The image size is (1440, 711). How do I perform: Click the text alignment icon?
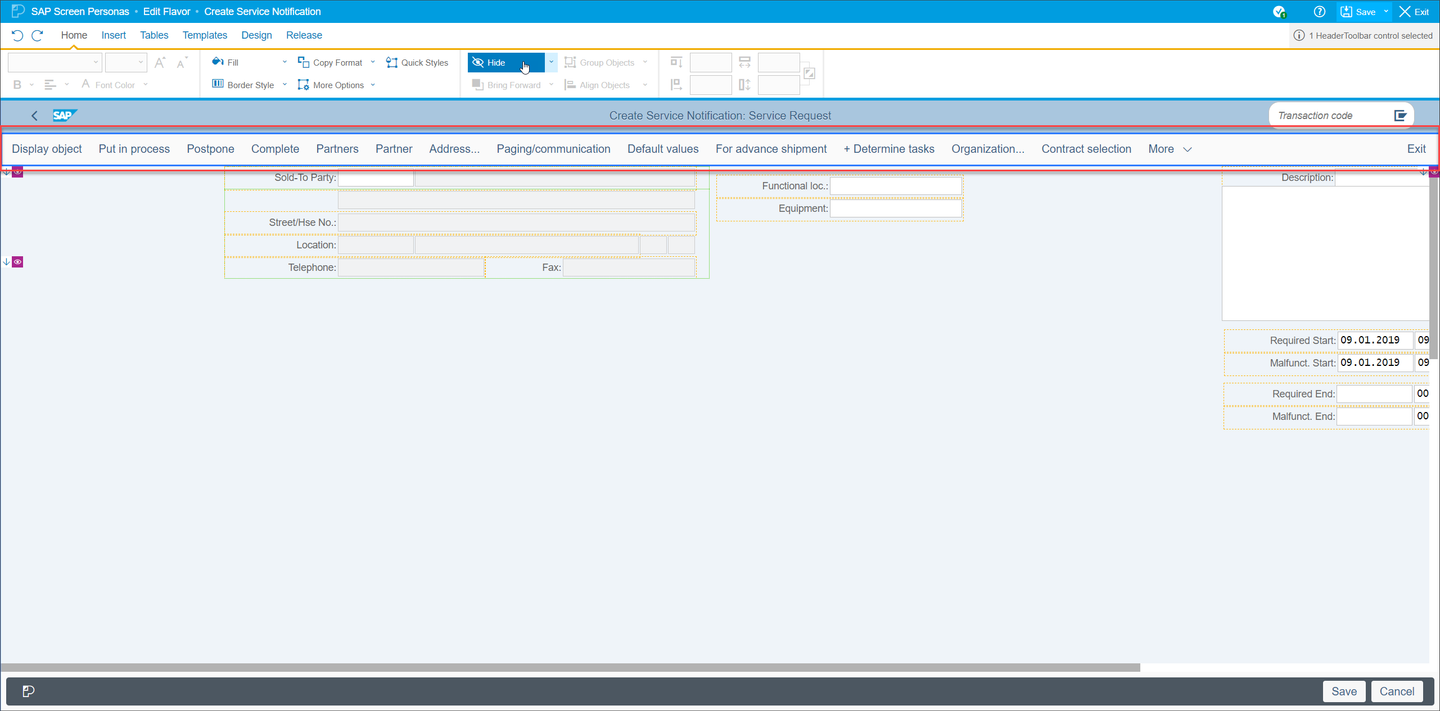point(50,85)
